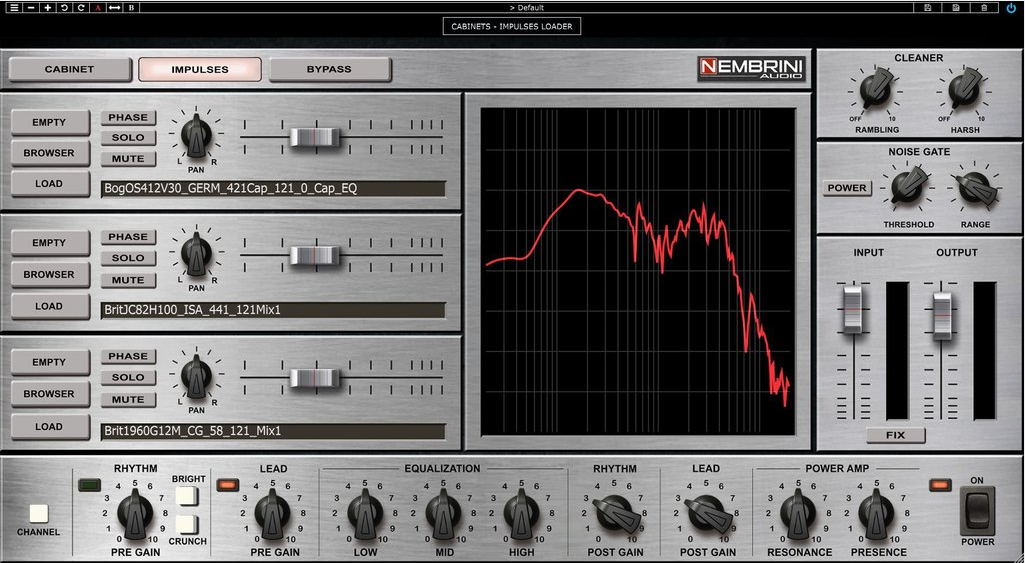Click the frequency response graph display

click(x=638, y=271)
